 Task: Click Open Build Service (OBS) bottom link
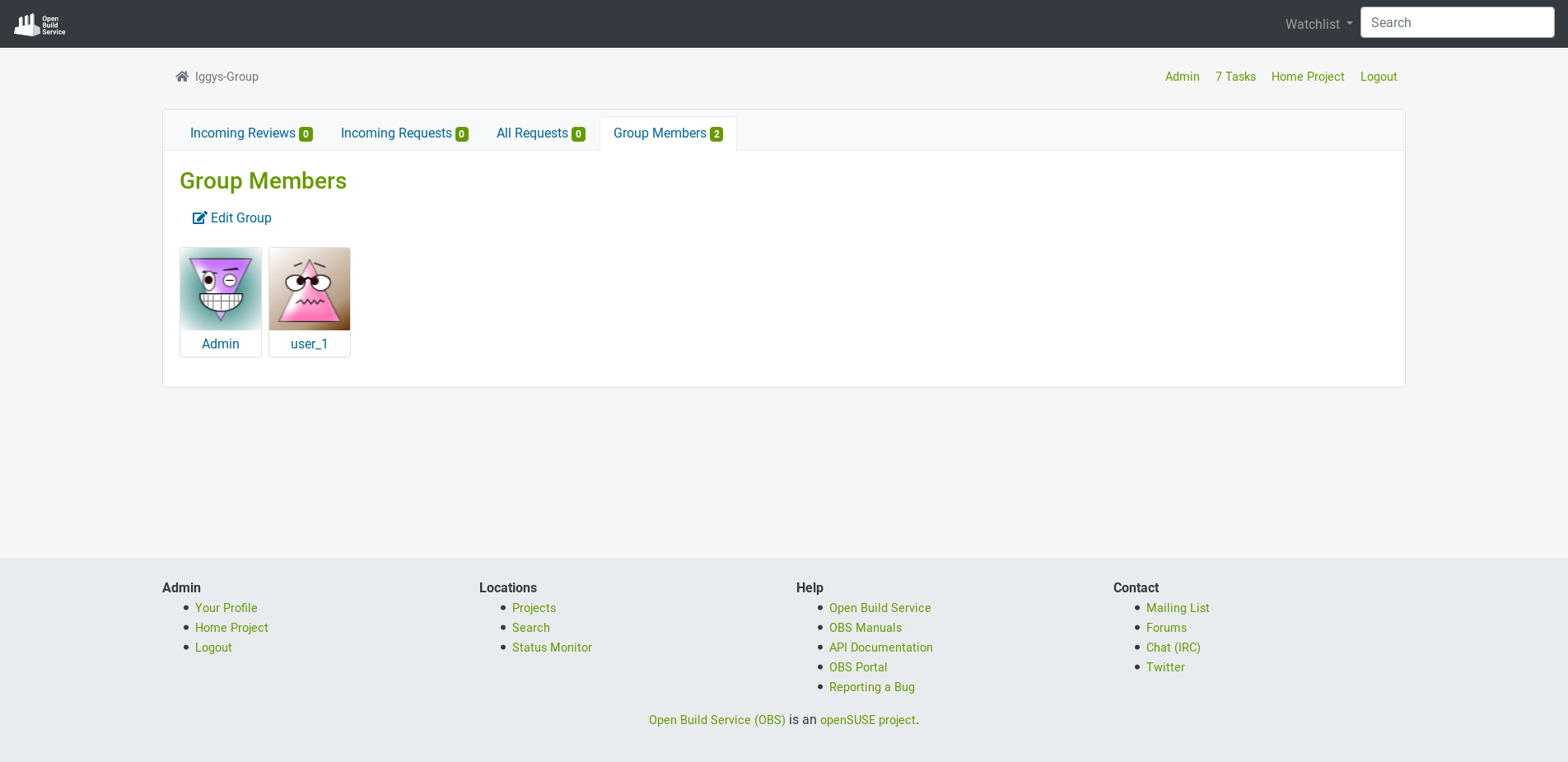click(x=717, y=720)
